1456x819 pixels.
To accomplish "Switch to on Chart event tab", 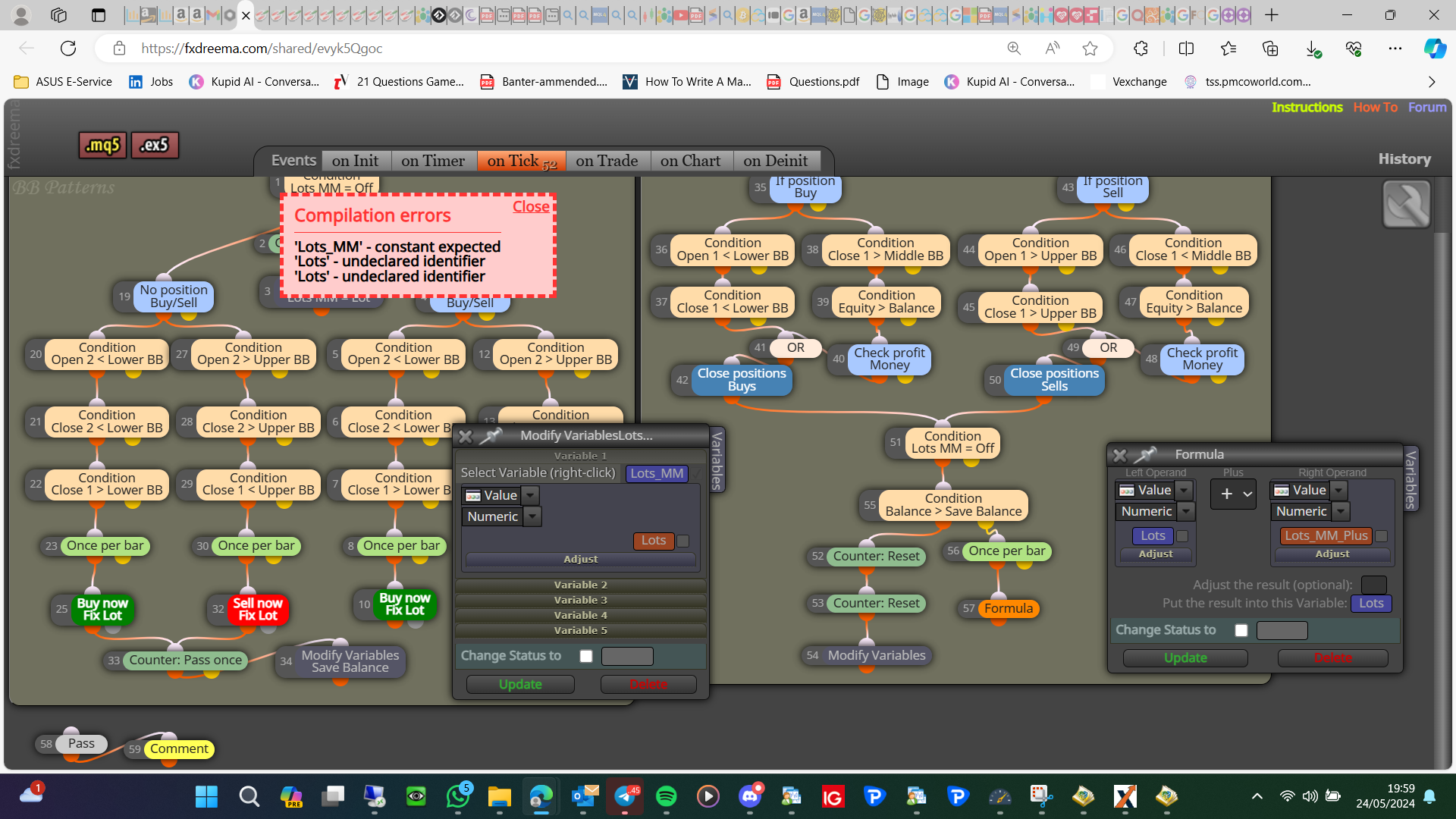I will click(690, 161).
